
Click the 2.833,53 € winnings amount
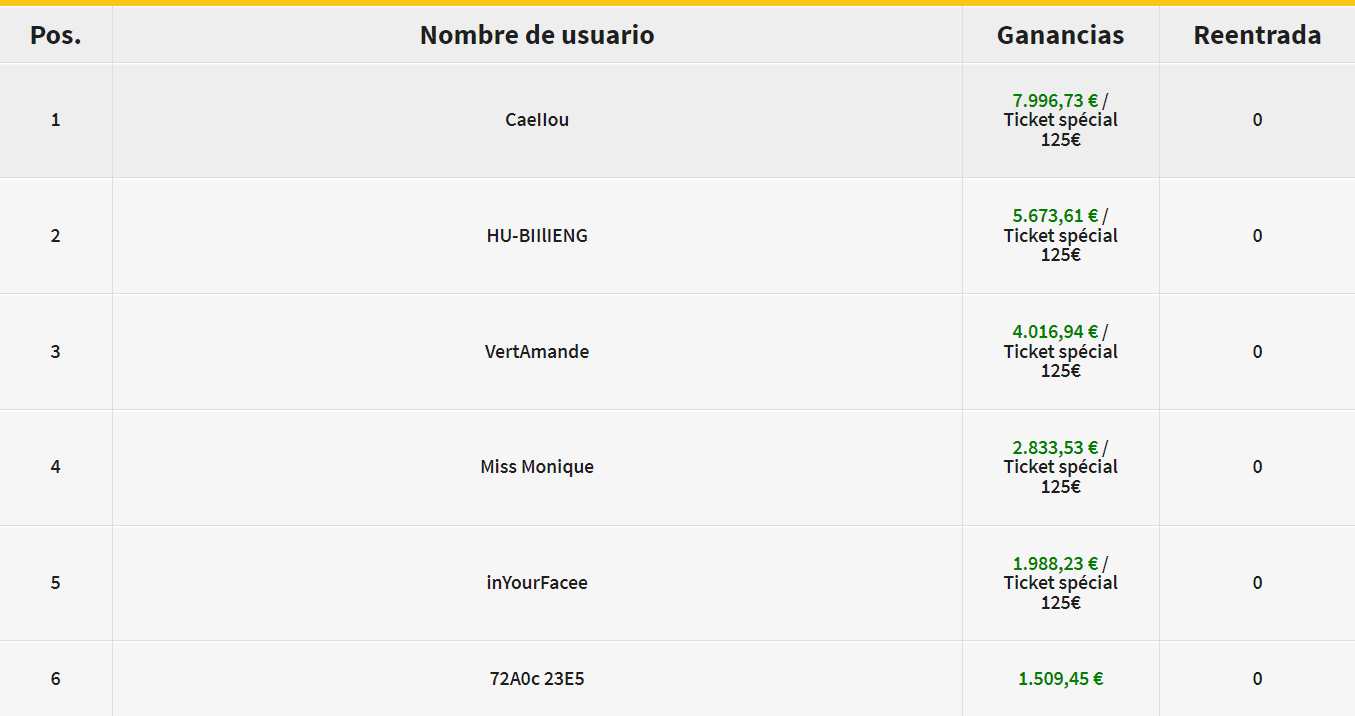[1055, 448]
